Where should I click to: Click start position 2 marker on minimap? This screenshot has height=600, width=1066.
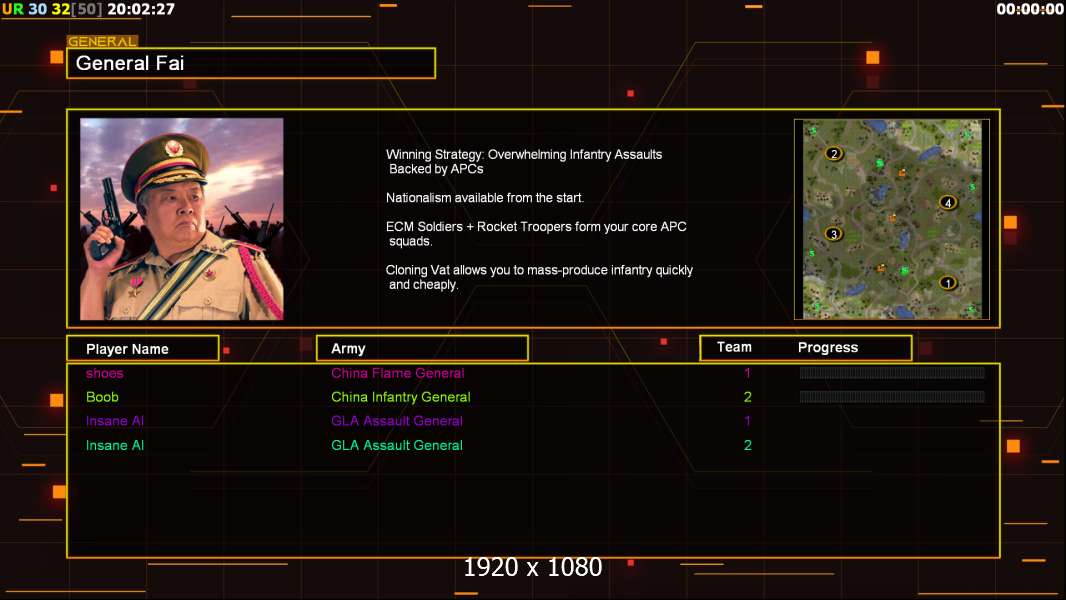point(834,154)
